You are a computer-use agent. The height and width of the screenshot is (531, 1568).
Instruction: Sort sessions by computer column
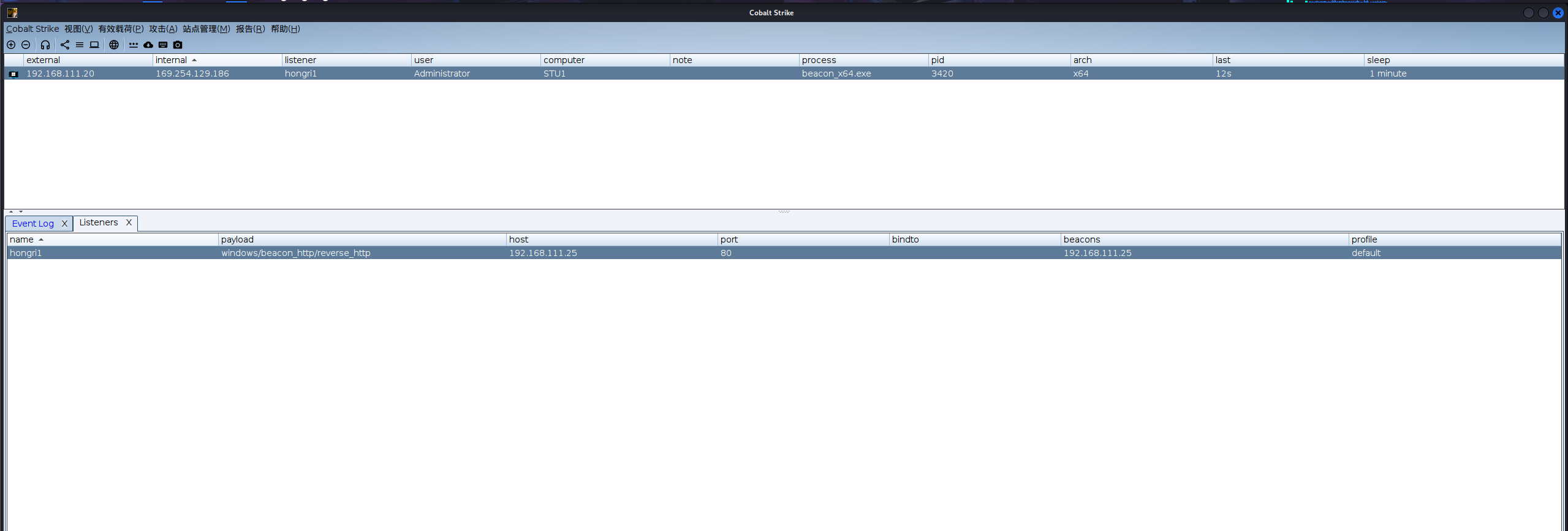click(x=605, y=60)
